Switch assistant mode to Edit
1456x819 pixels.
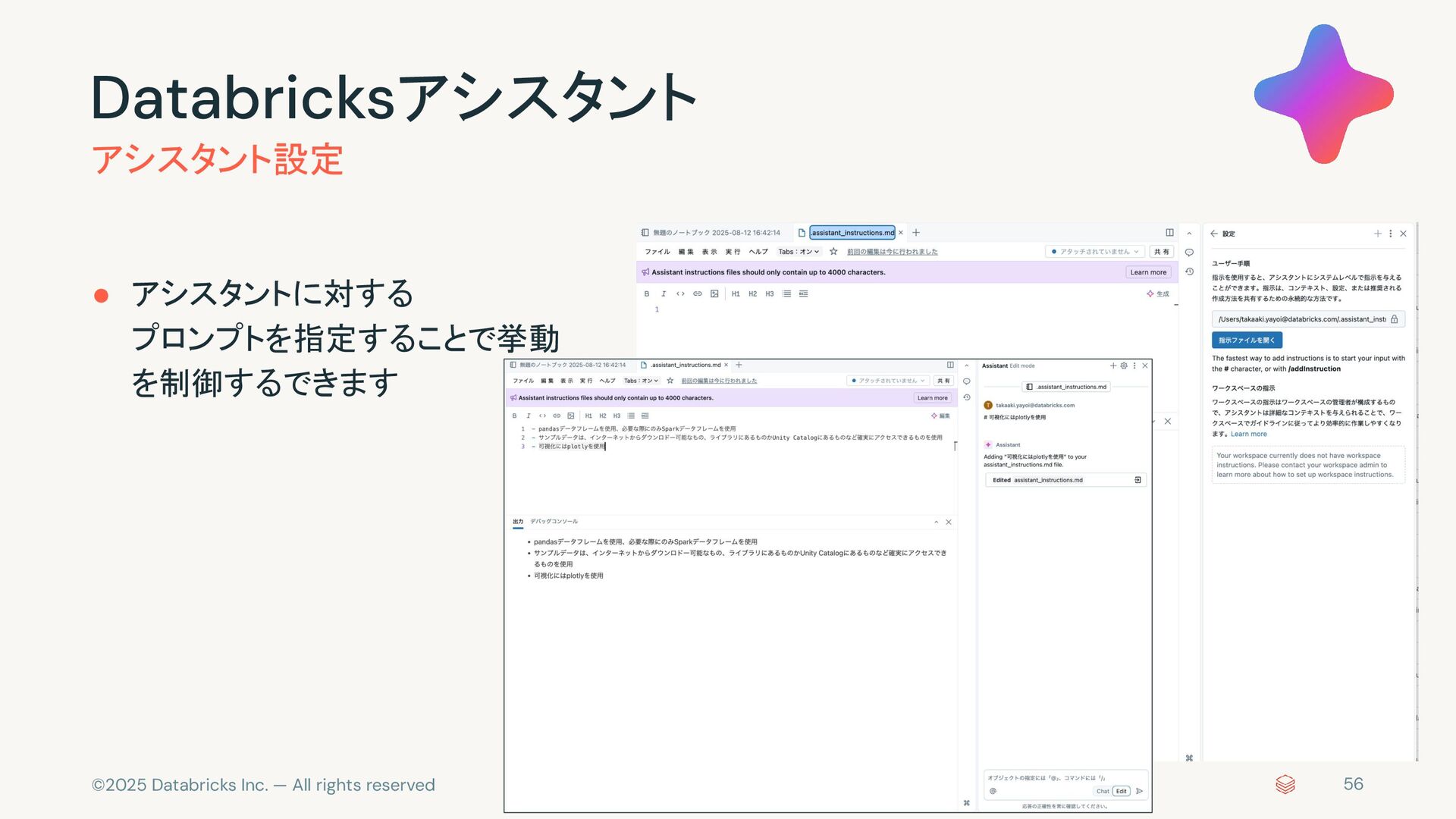1121,791
